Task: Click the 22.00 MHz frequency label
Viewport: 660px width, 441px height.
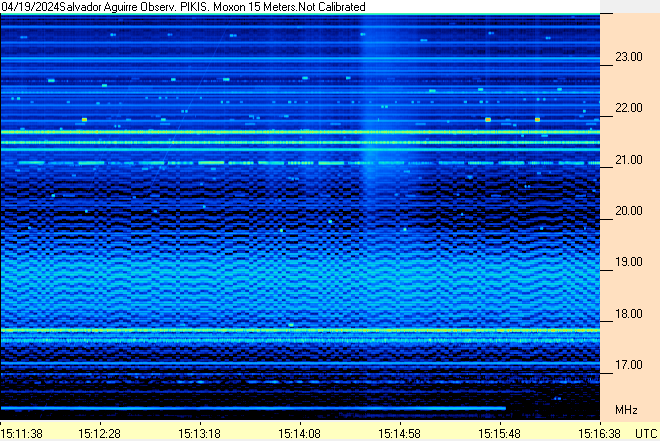Action: pyautogui.click(x=629, y=108)
